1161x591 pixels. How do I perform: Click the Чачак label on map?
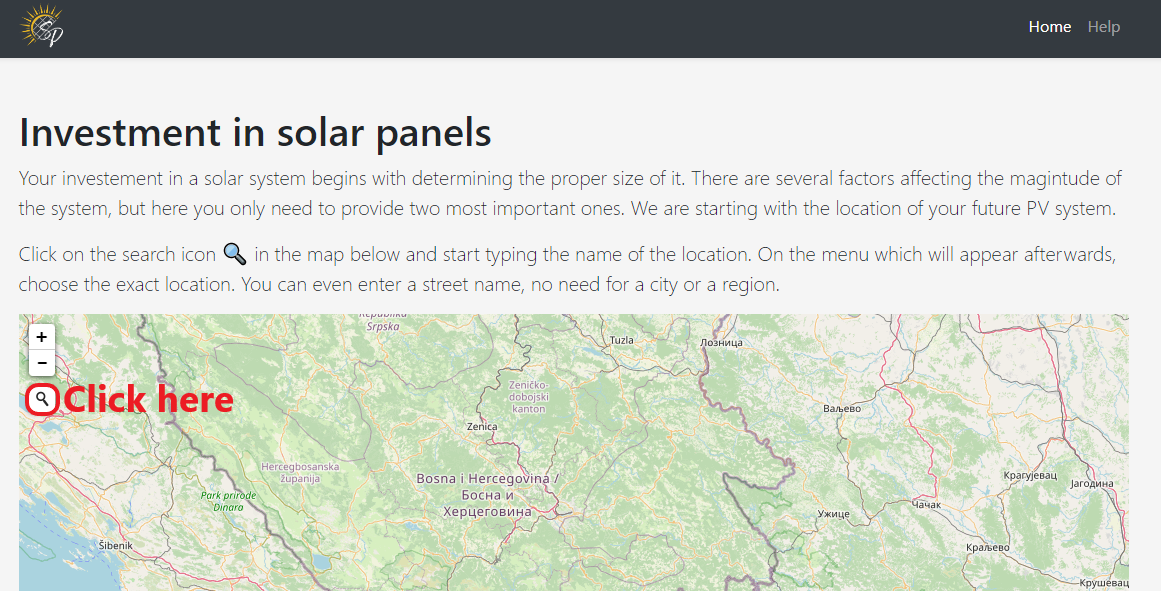point(926,504)
